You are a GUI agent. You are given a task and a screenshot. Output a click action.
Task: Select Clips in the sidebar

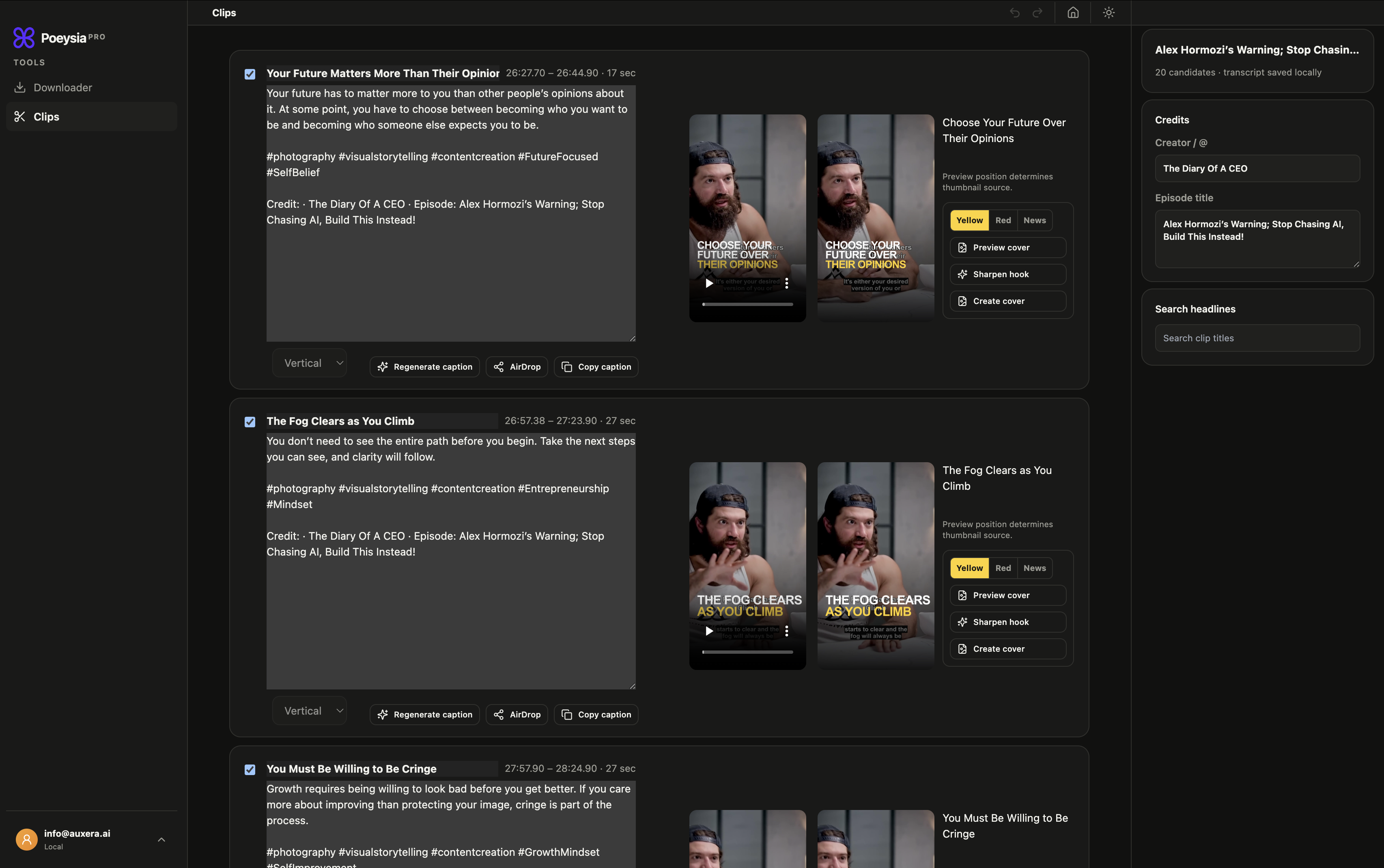[x=92, y=116]
